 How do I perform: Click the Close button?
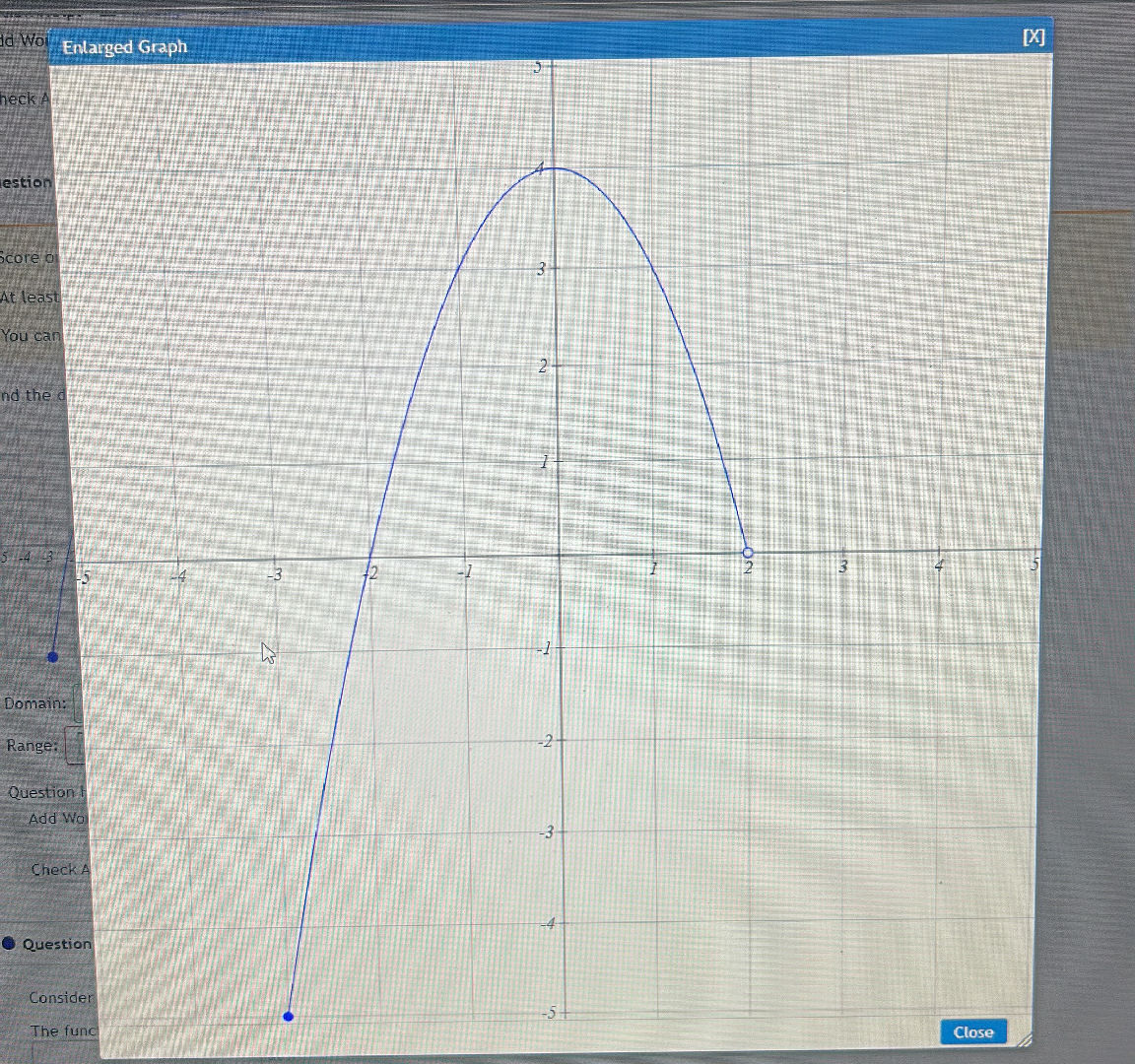pos(972,1032)
